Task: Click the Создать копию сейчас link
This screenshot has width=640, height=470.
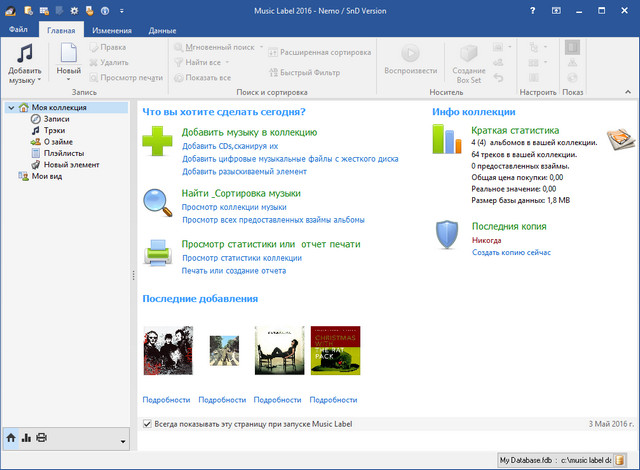Action: coord(511,253)
